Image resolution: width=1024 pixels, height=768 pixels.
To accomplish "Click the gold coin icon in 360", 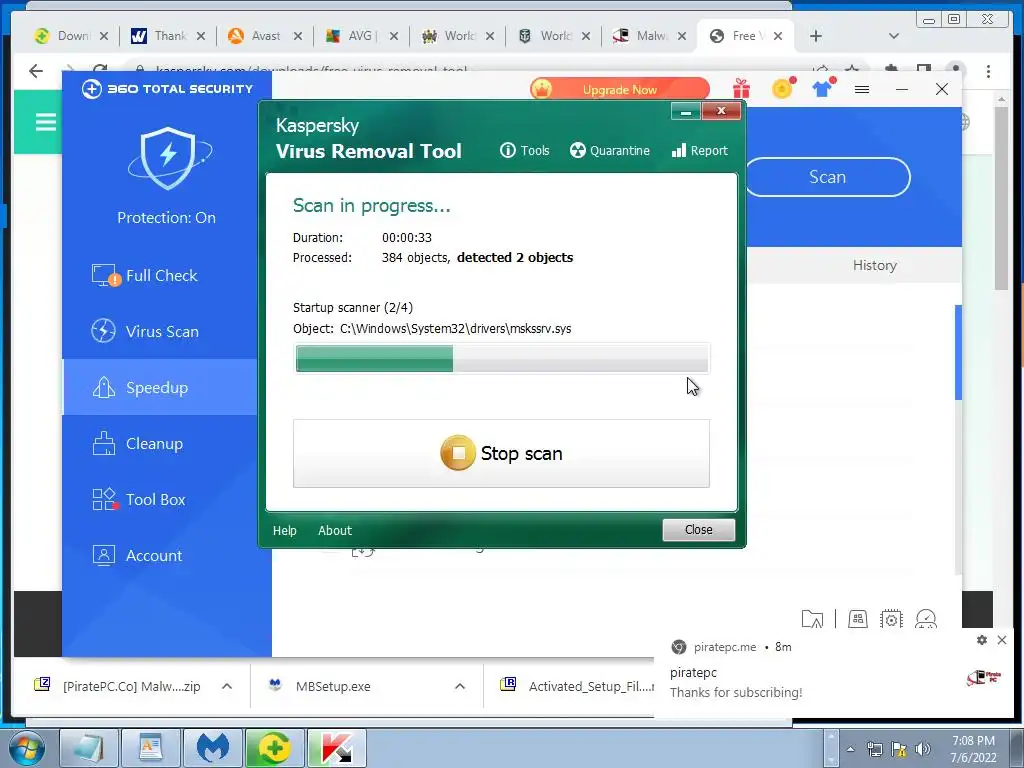I will click(x=782, y=88).
